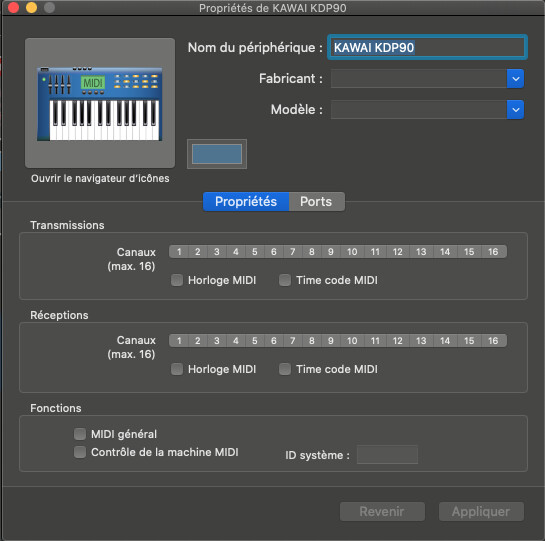The height and width of the screenshot is (541, 545).
Task: Enable Horloge MIDI under Transmissions
Action: 177,280
